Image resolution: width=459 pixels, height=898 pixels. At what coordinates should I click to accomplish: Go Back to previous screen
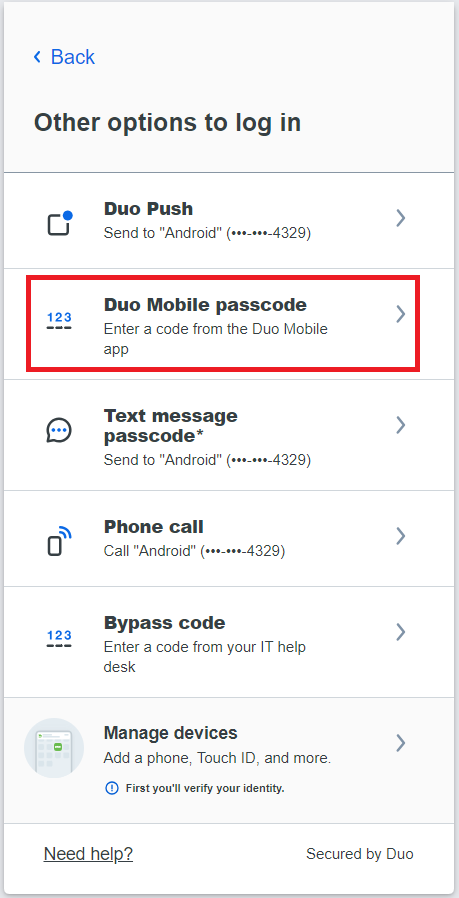click(64, 57)
